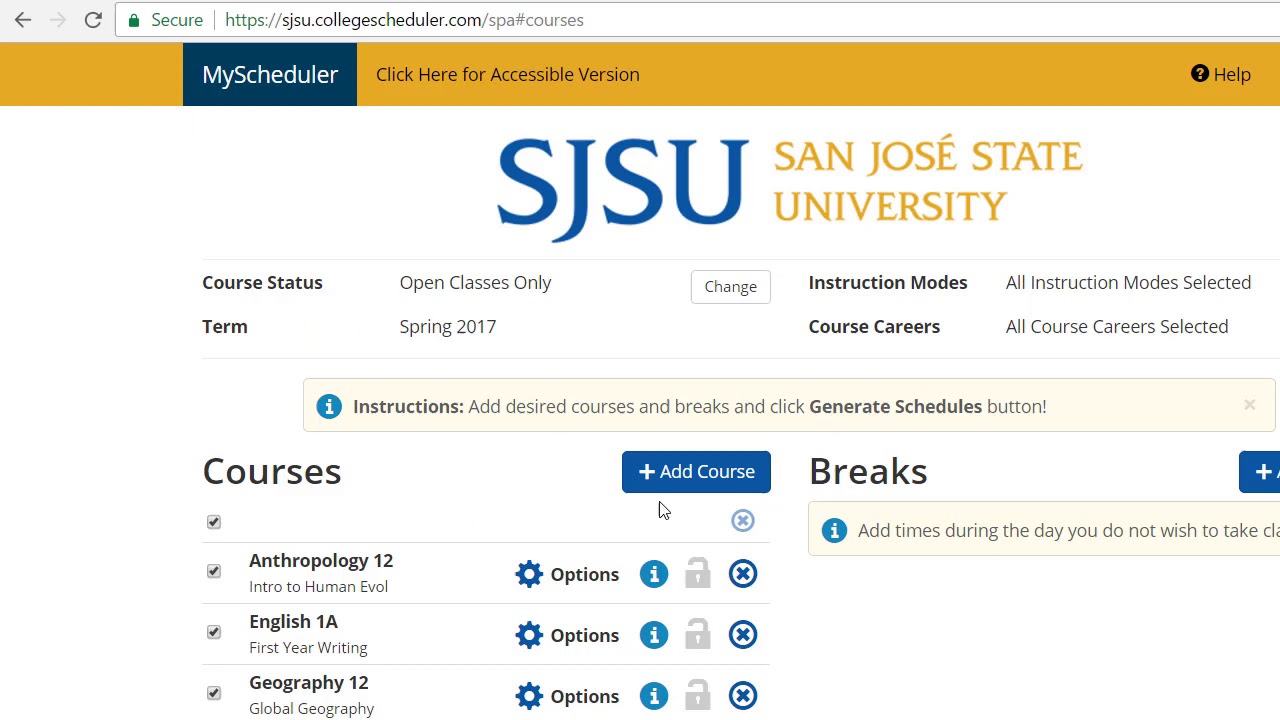Show info for Anthropology 12
The image size is (1280, 720).
coord(654,574)
